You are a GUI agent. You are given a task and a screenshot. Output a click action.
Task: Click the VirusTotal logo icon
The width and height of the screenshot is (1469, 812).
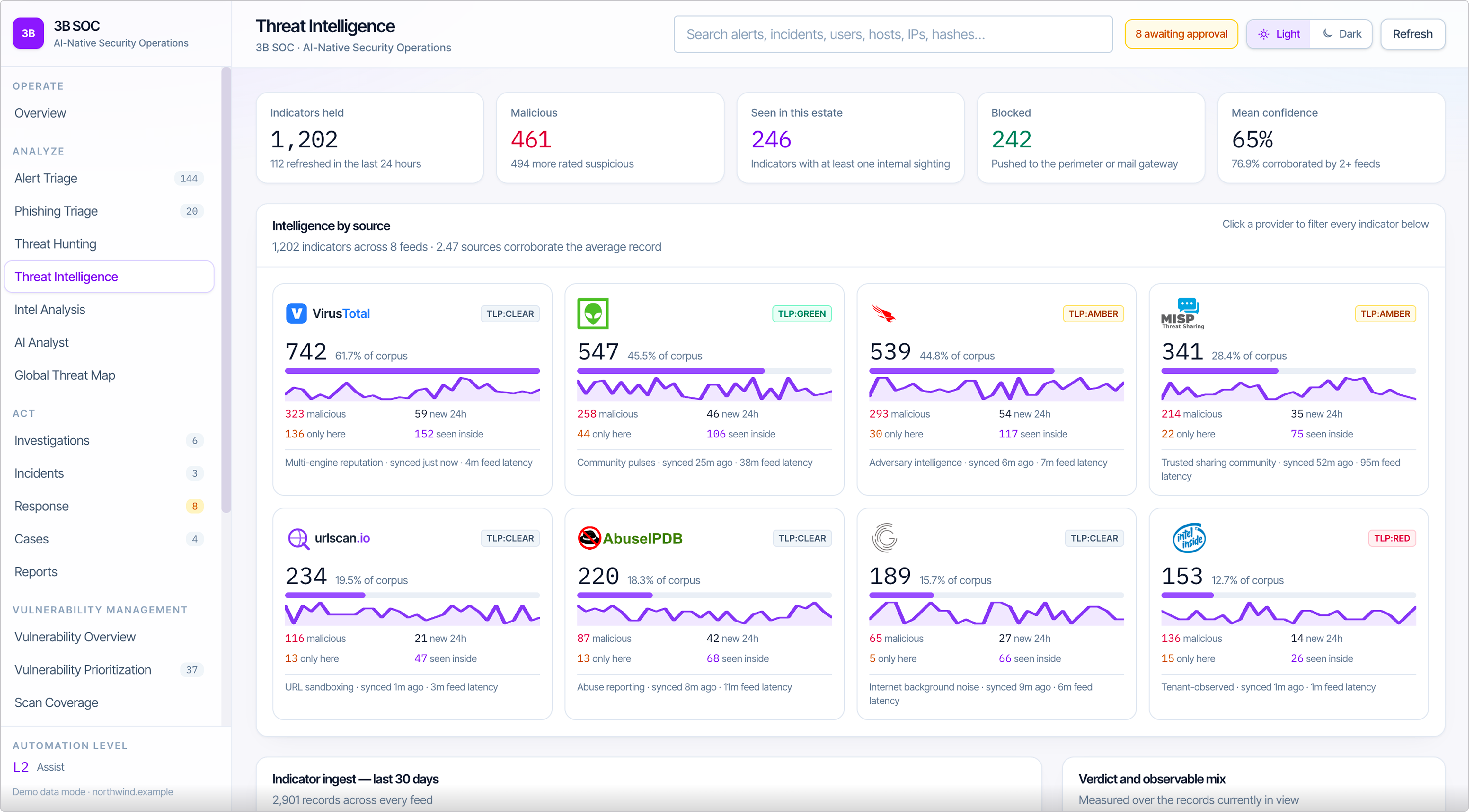(x=296, y=313)
